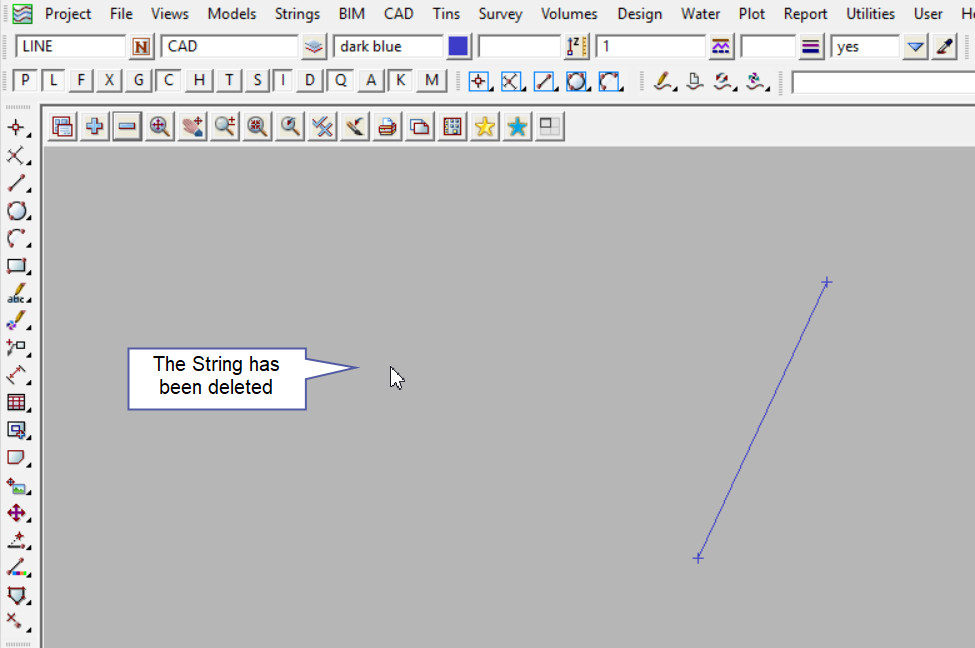Image resolution: width=975 pixels, height=648 pixels.
Task: Expand the arc flyout in top CAD toolbar
Action: [x=609, y=81]
